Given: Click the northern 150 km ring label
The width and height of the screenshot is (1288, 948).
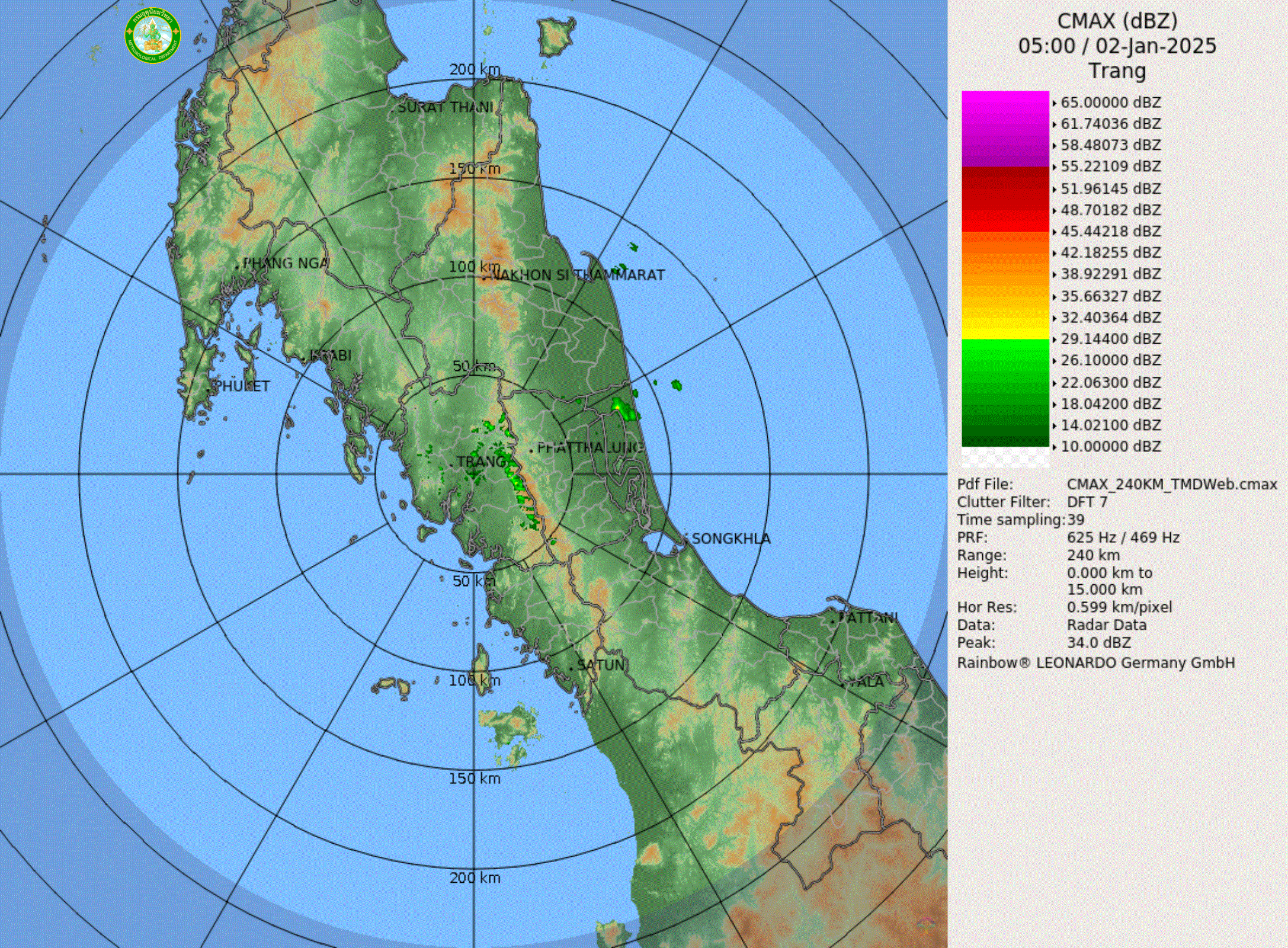Looking at the screenshot, I should pyautogui.click(x=475, y=169).
